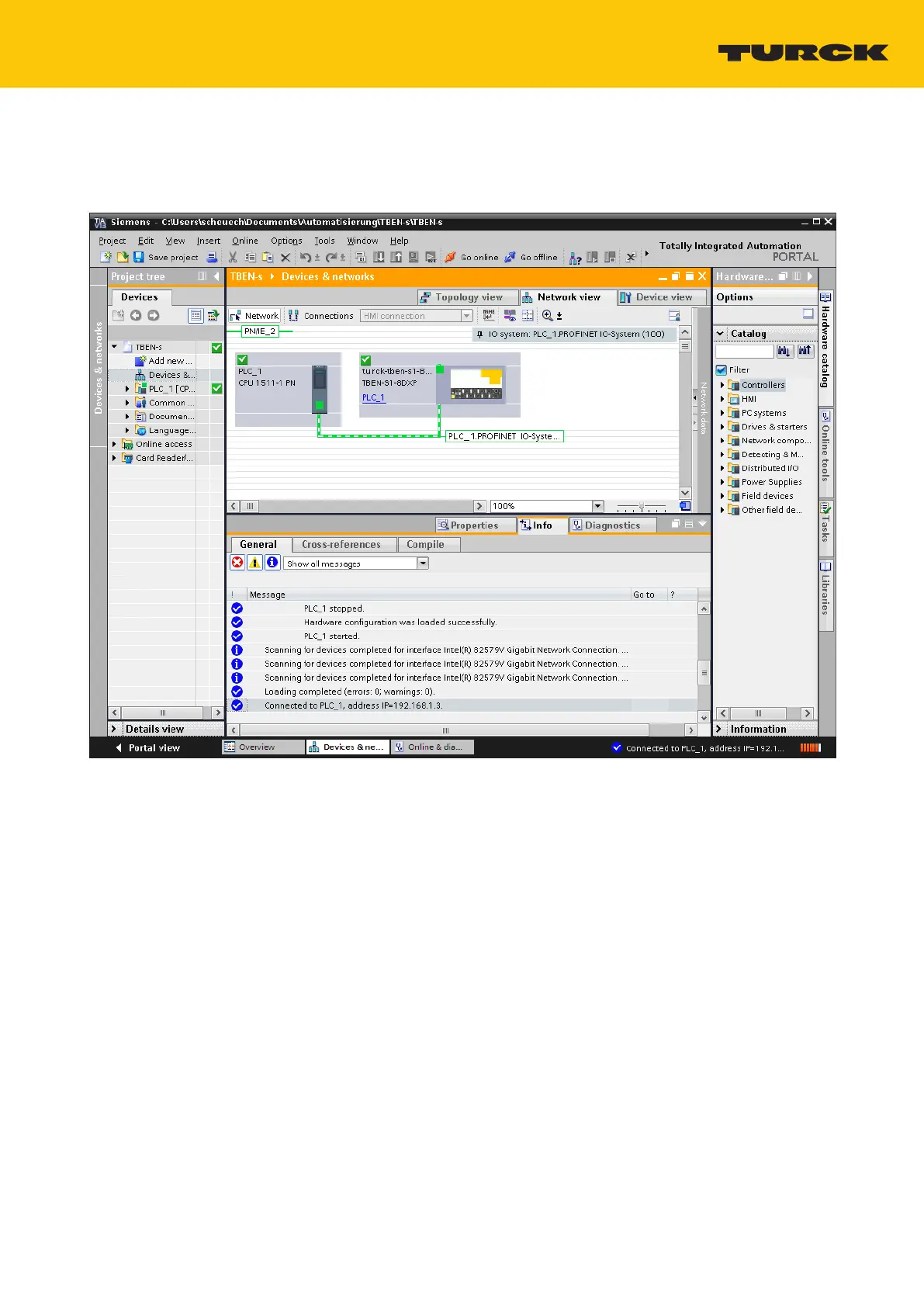Click the Network button in editor toolbar
This screenshot has width=924, height=1307.
254,316
